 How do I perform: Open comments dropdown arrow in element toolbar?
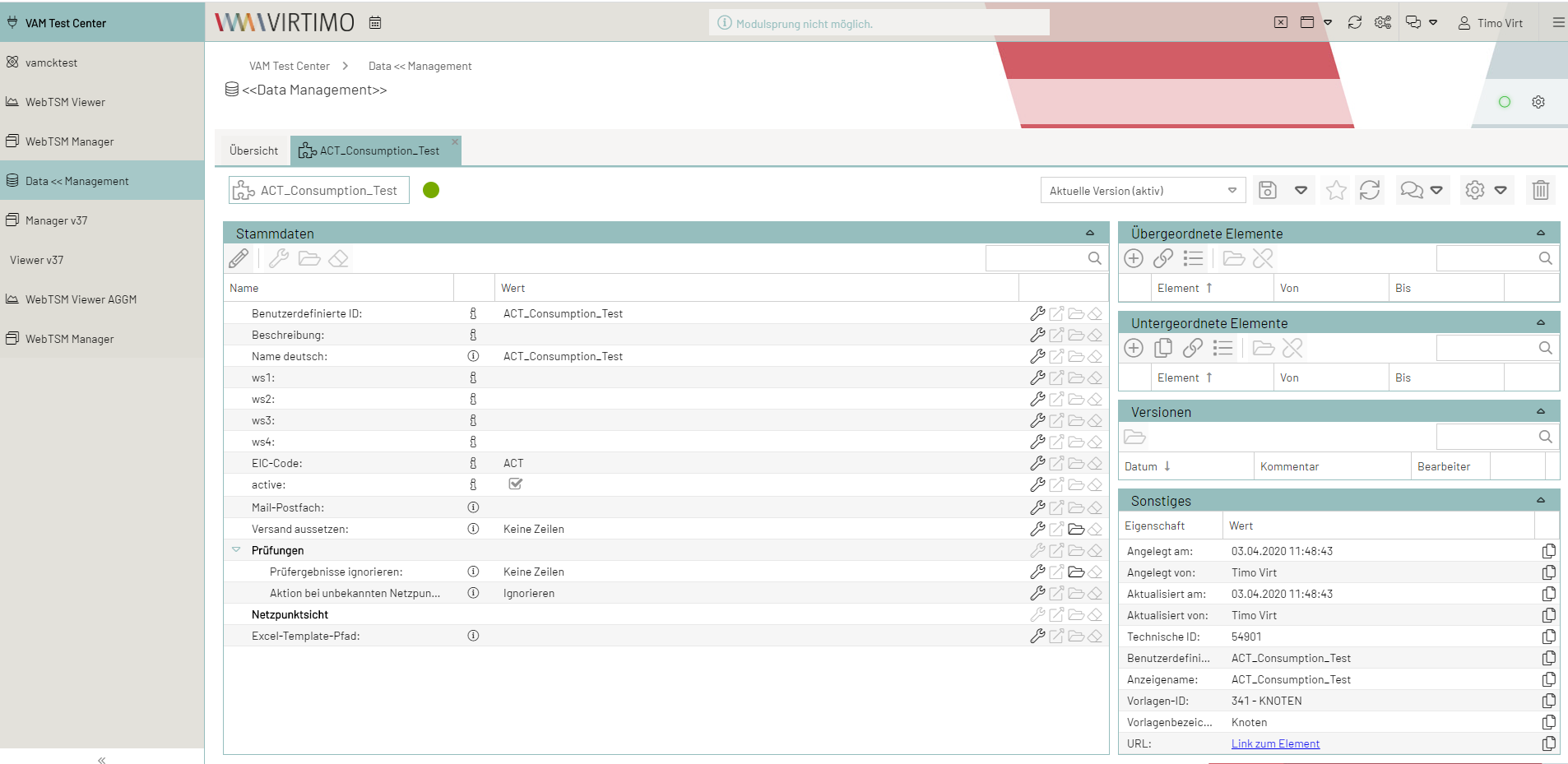1436,191
